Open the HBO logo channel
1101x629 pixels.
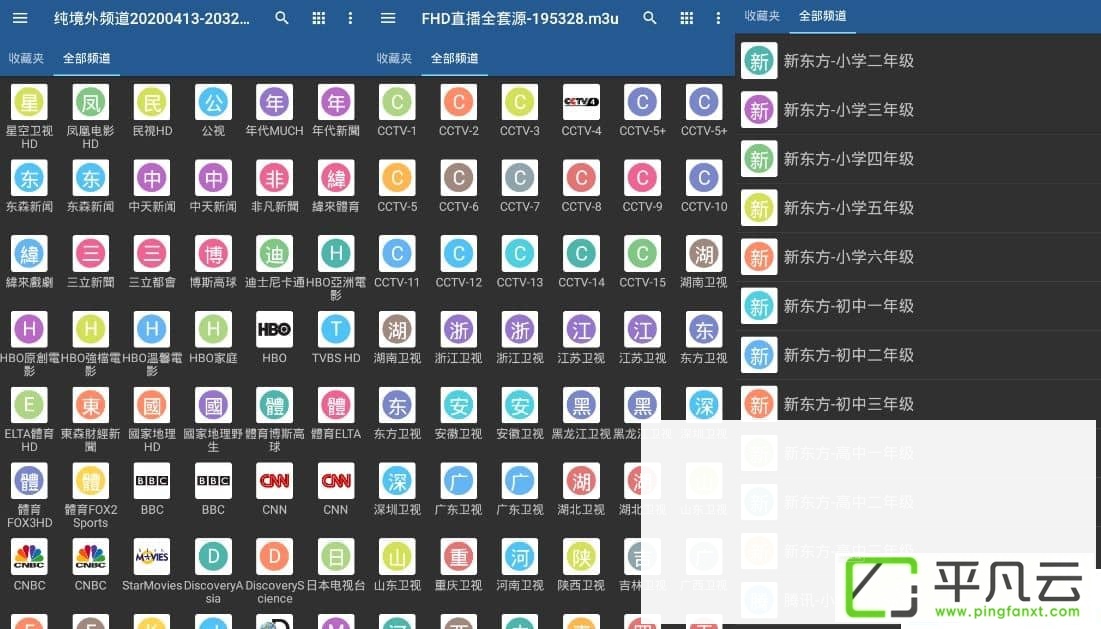275,338
